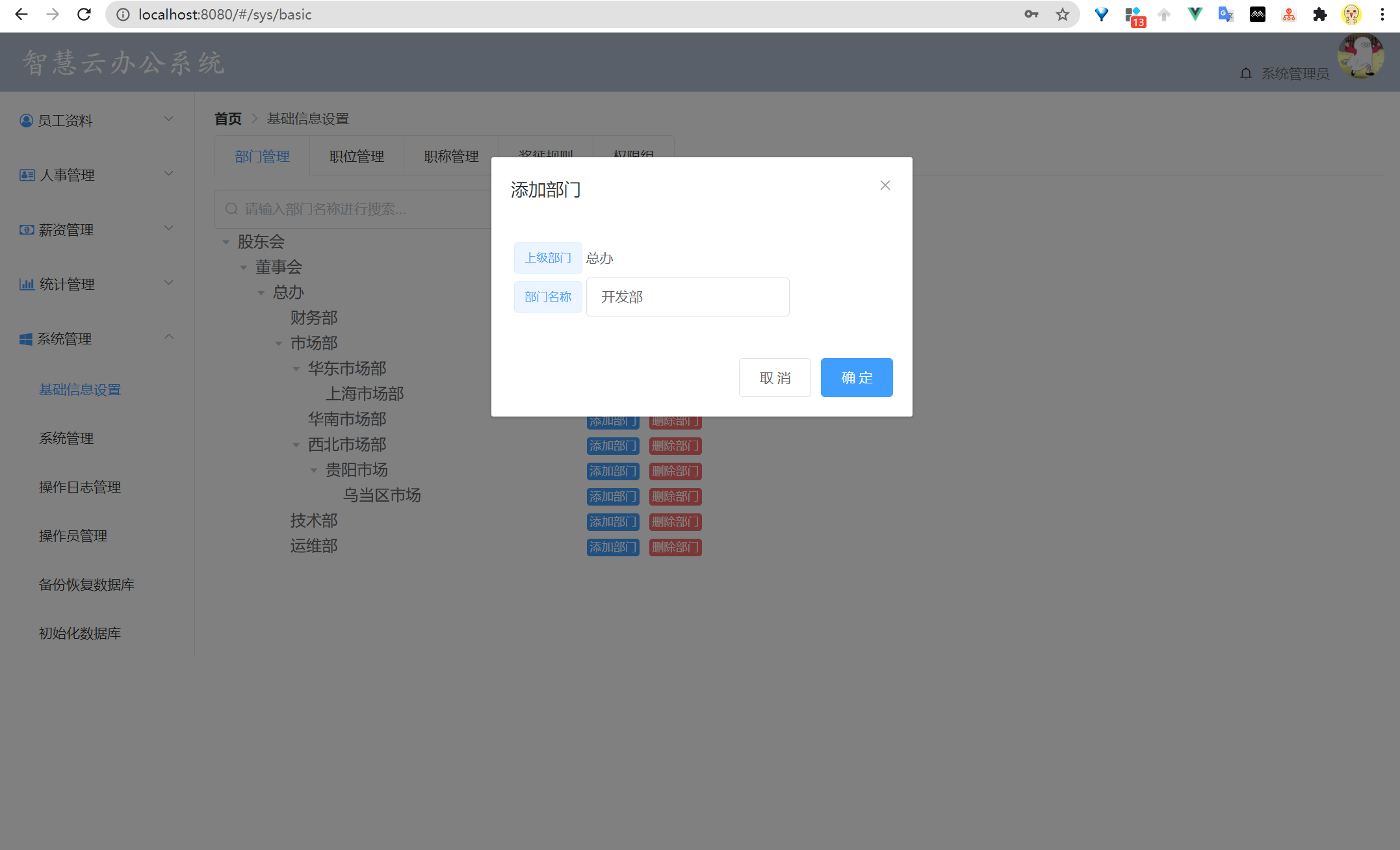The image size is (1400, 850).
Task: Collapse the 系统管理 sidebar chevron
Action: [x=169, y=337]
